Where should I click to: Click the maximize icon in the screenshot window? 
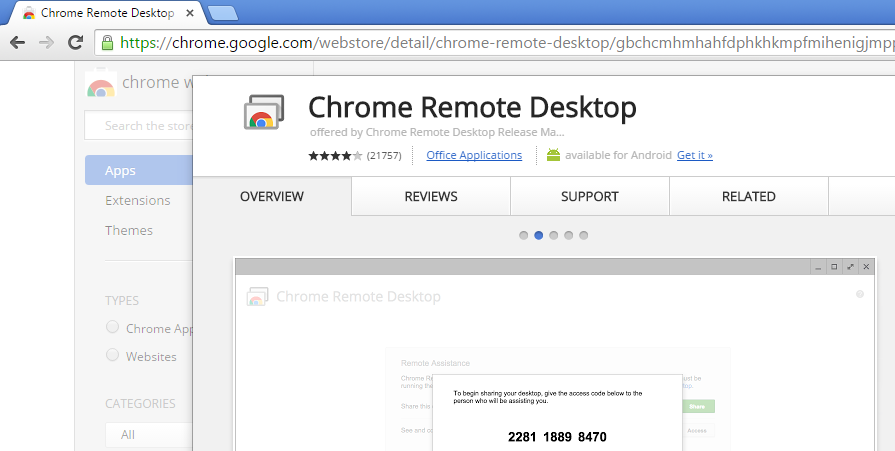click(834, 267)
